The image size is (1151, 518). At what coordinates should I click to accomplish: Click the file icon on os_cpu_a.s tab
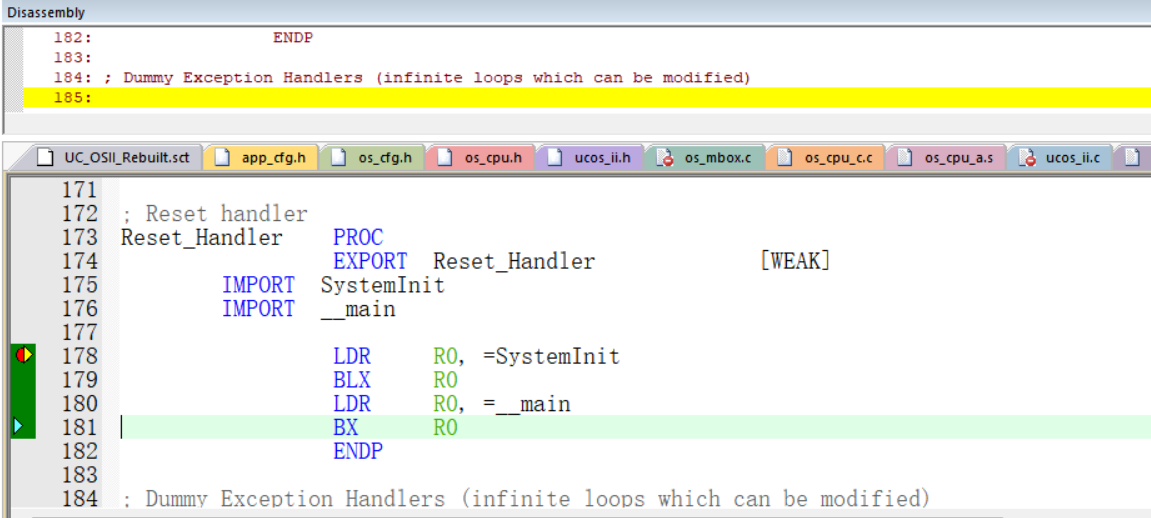(x=905, y=158)
